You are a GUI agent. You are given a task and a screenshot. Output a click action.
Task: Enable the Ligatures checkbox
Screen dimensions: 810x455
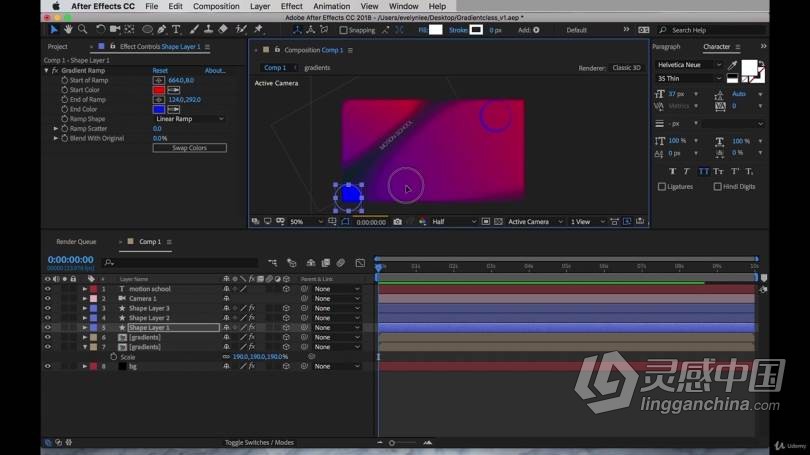tap(662, 187)
